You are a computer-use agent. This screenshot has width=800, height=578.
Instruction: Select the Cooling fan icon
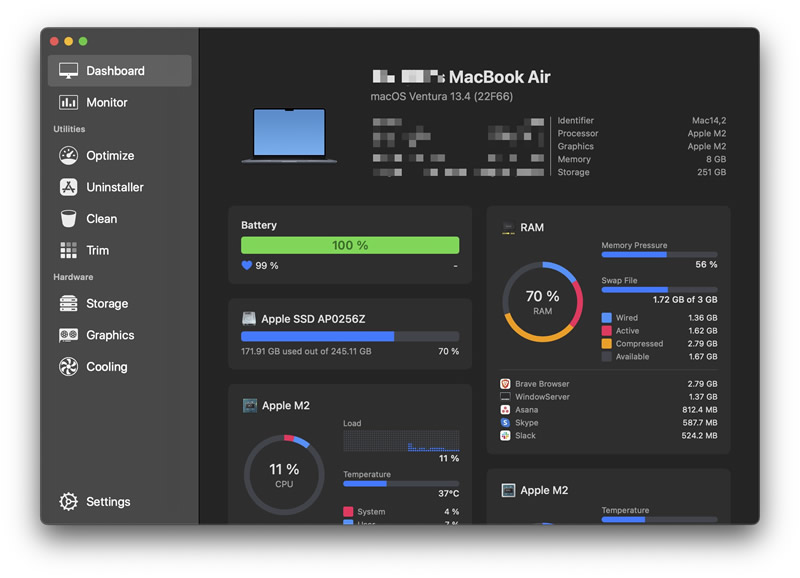[68, 367]
